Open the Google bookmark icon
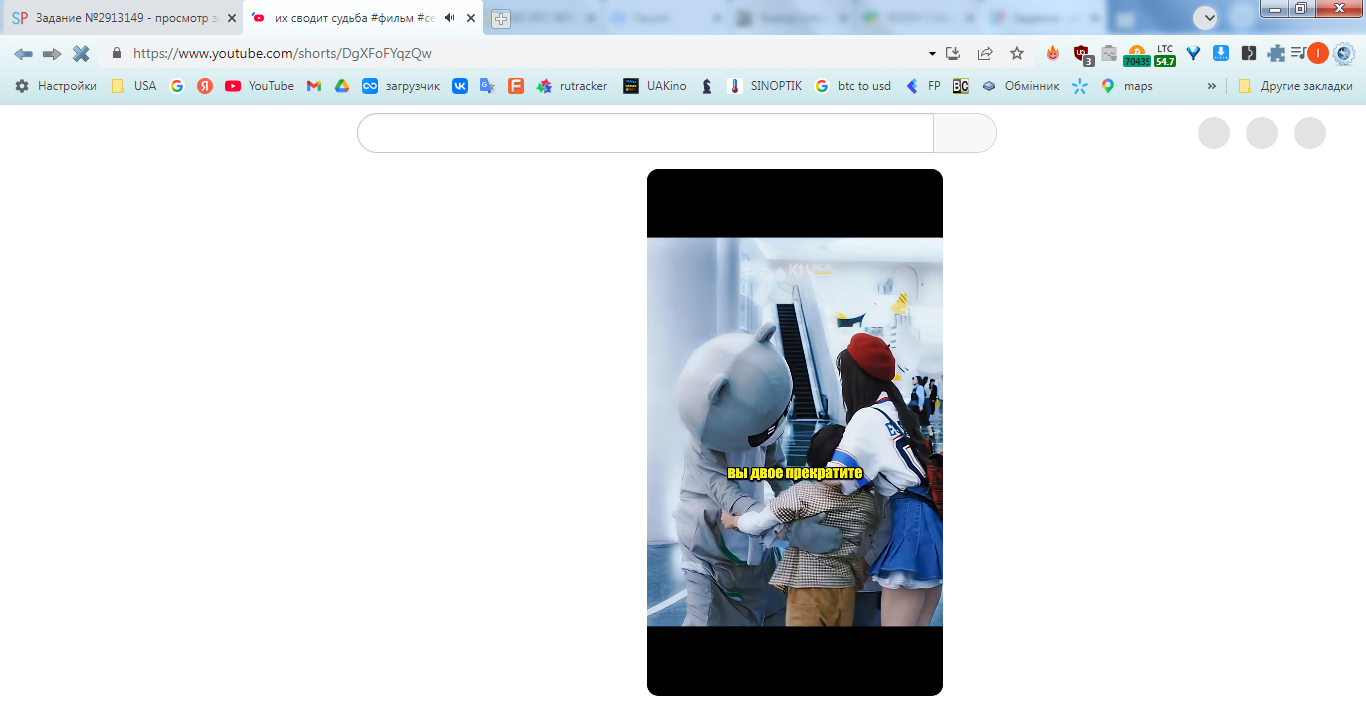The image size is (1366, 728). pyautogui.click(x=177, y=86)
